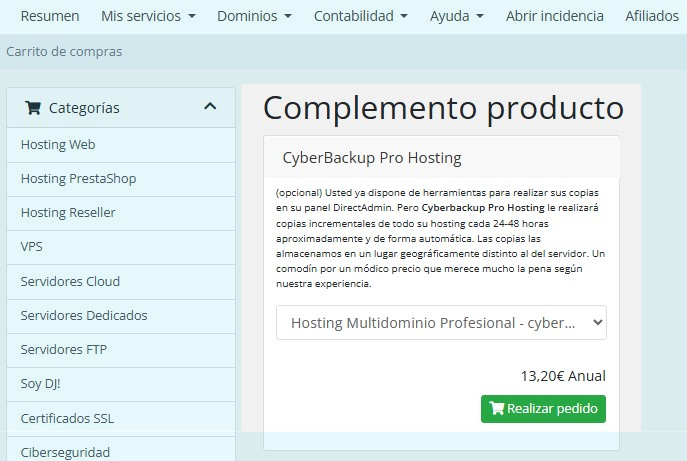Viewport: 687px width, 461px height.
Task: Expand the Dominios dropdown menu
Action: (254, 16)
